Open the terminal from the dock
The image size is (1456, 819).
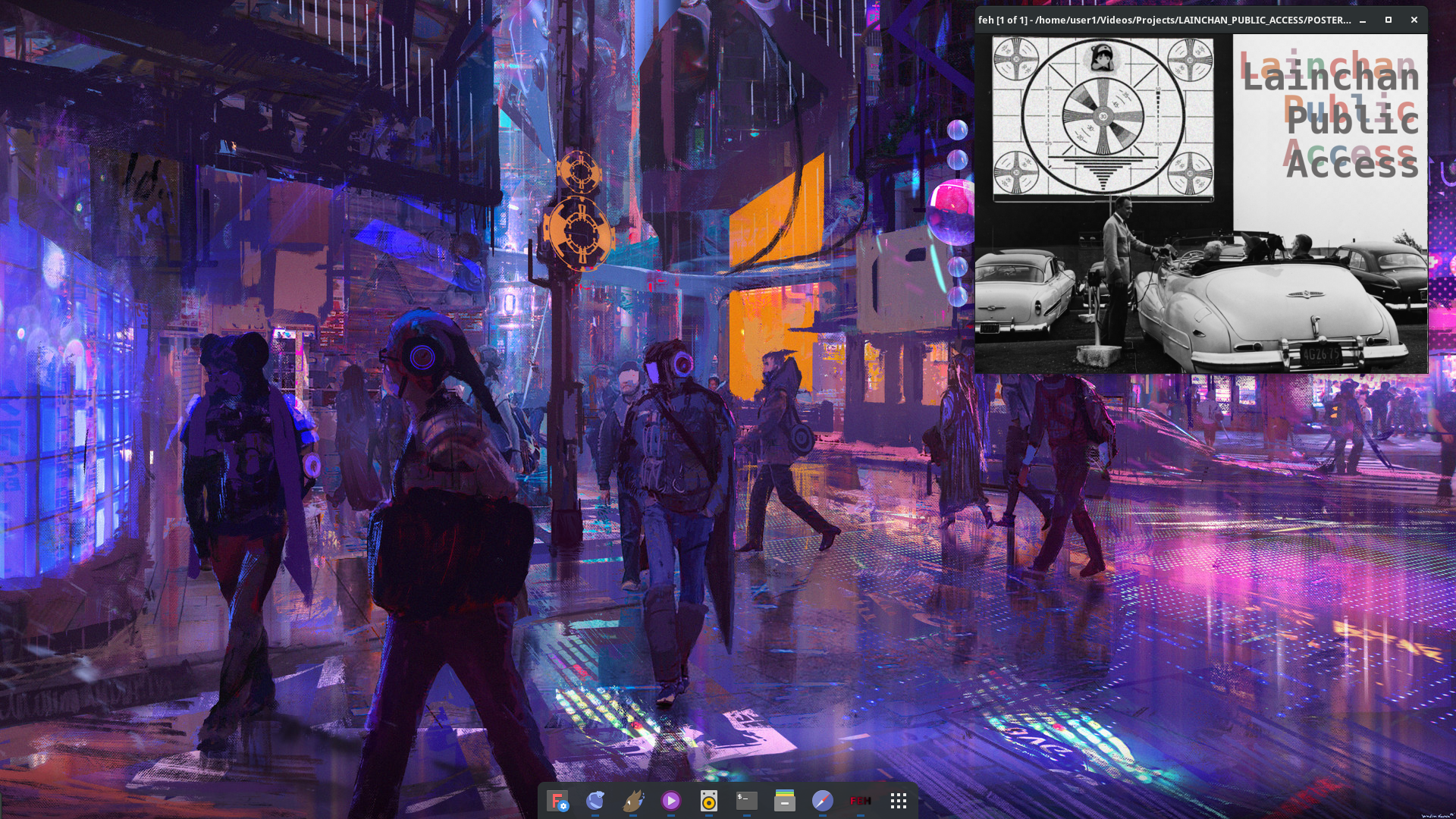coord(747,801)
